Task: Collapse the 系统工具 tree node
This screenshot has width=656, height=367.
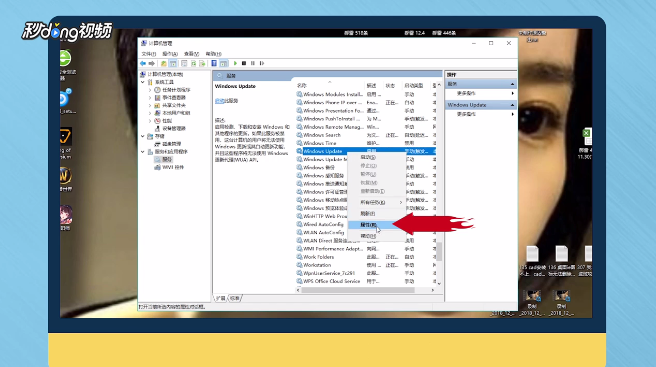Action: [x=143, y=82]
